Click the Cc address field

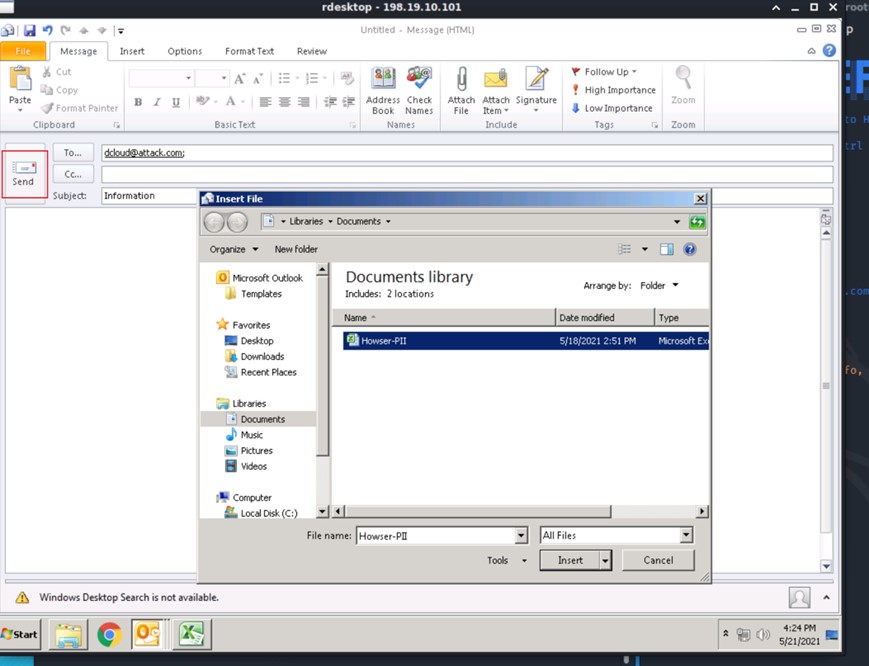(467, 175)
